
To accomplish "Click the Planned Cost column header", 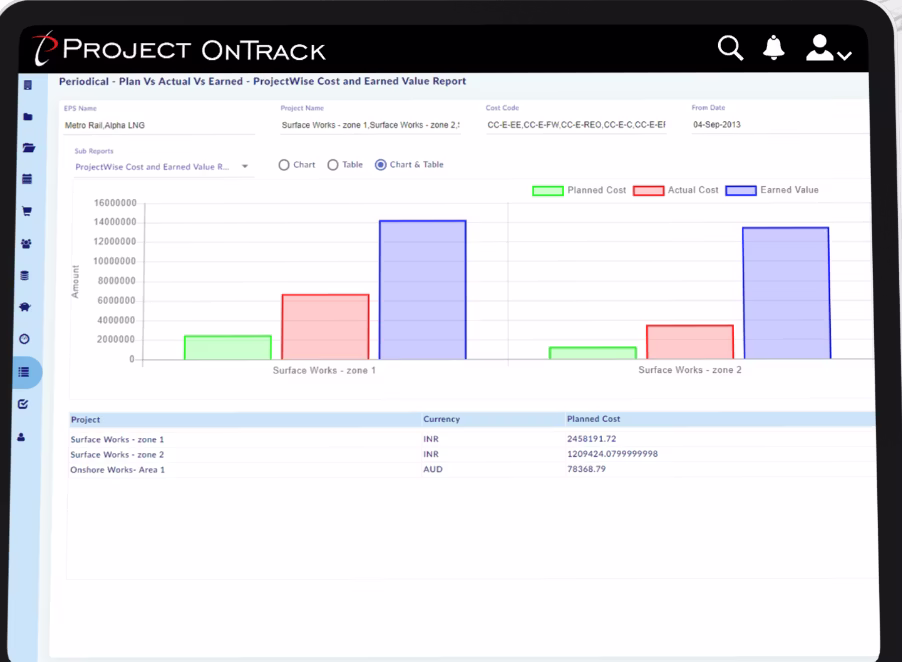I will point(595,419).
